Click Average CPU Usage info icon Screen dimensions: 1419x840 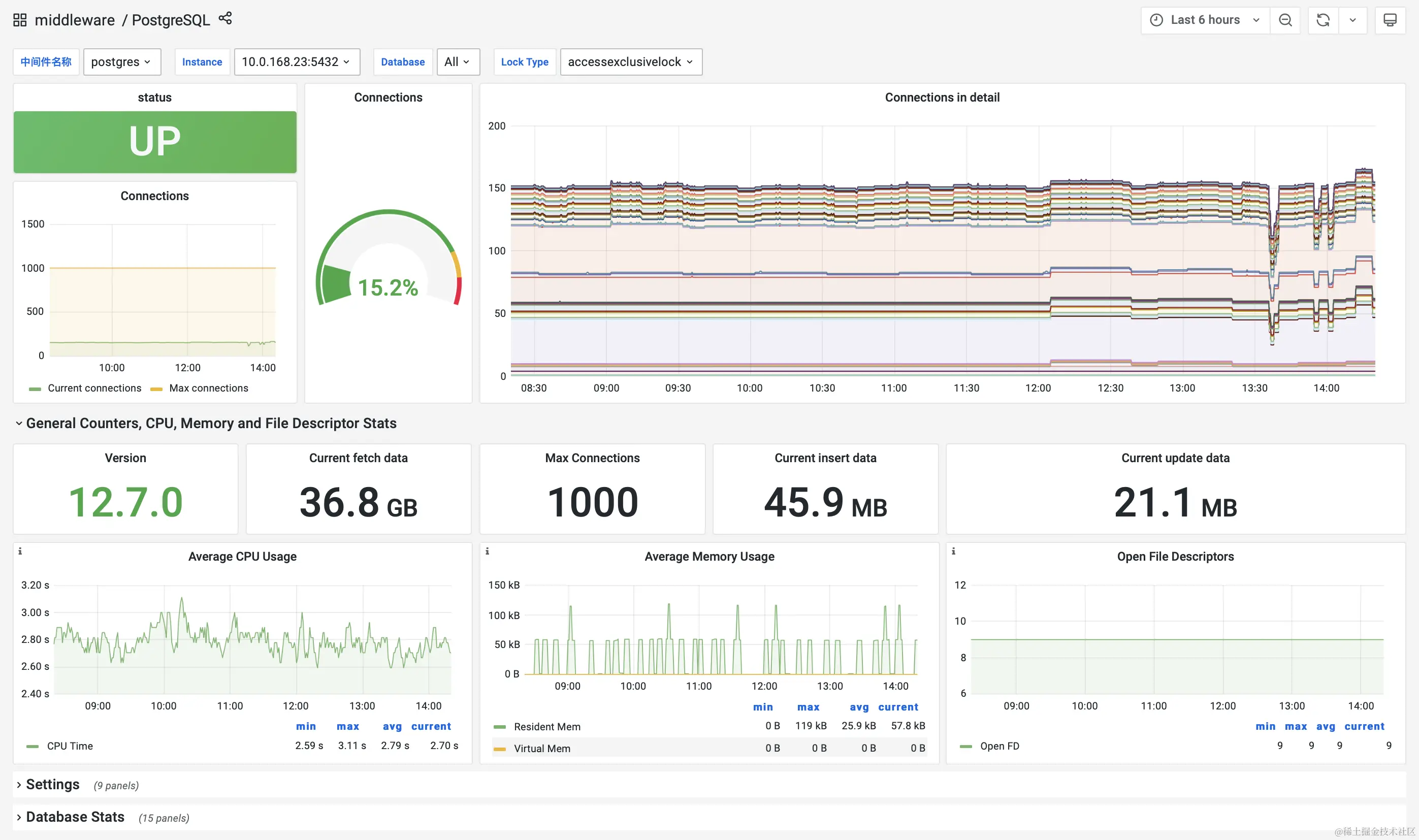coord(20,551)
